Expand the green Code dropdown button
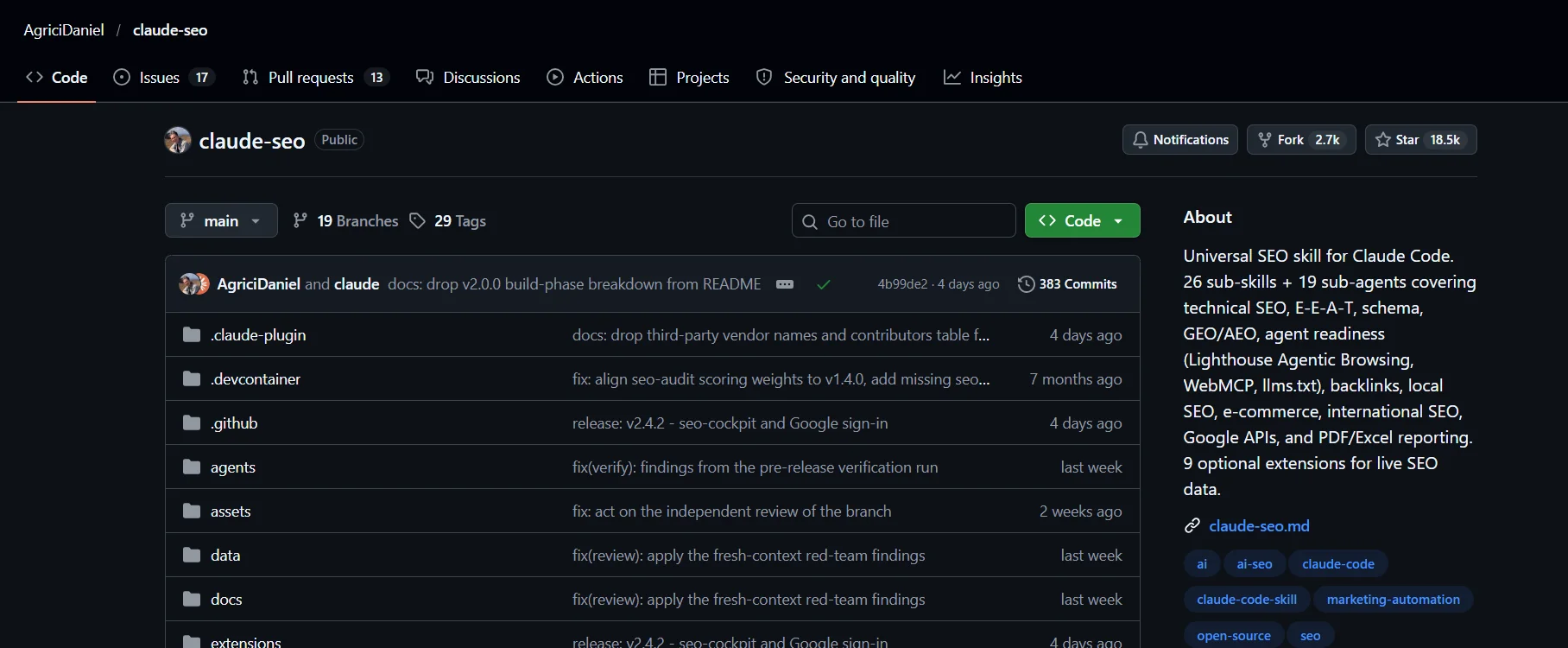 [1082, 220]
